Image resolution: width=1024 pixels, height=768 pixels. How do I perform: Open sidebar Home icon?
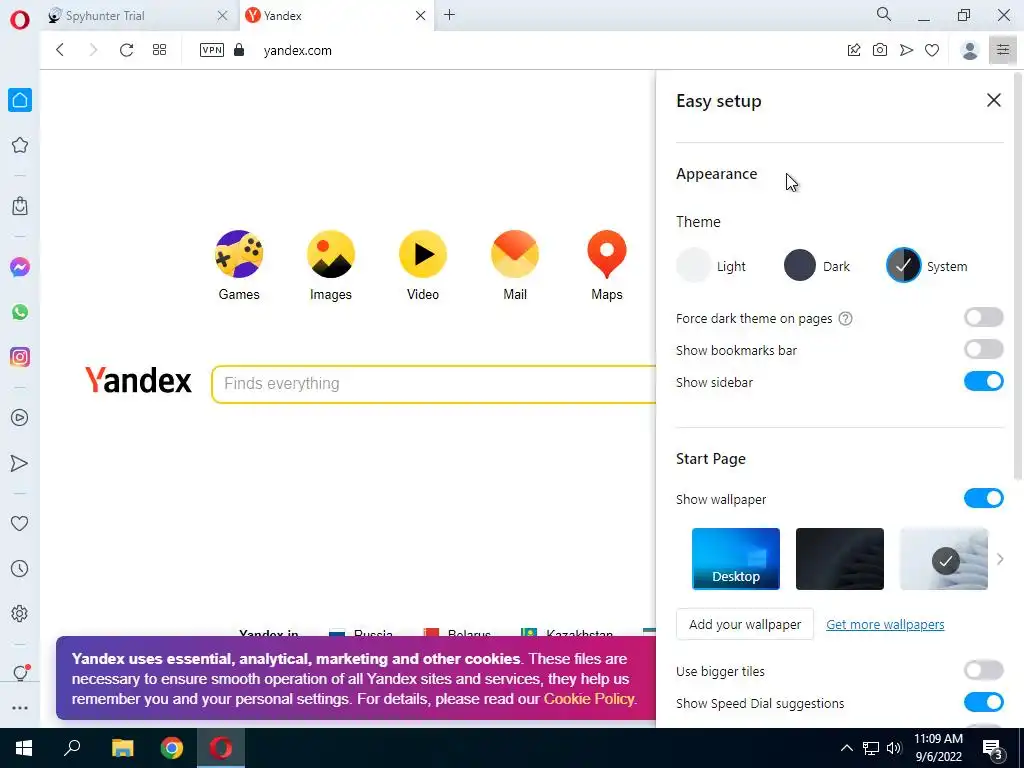[20, 100]
